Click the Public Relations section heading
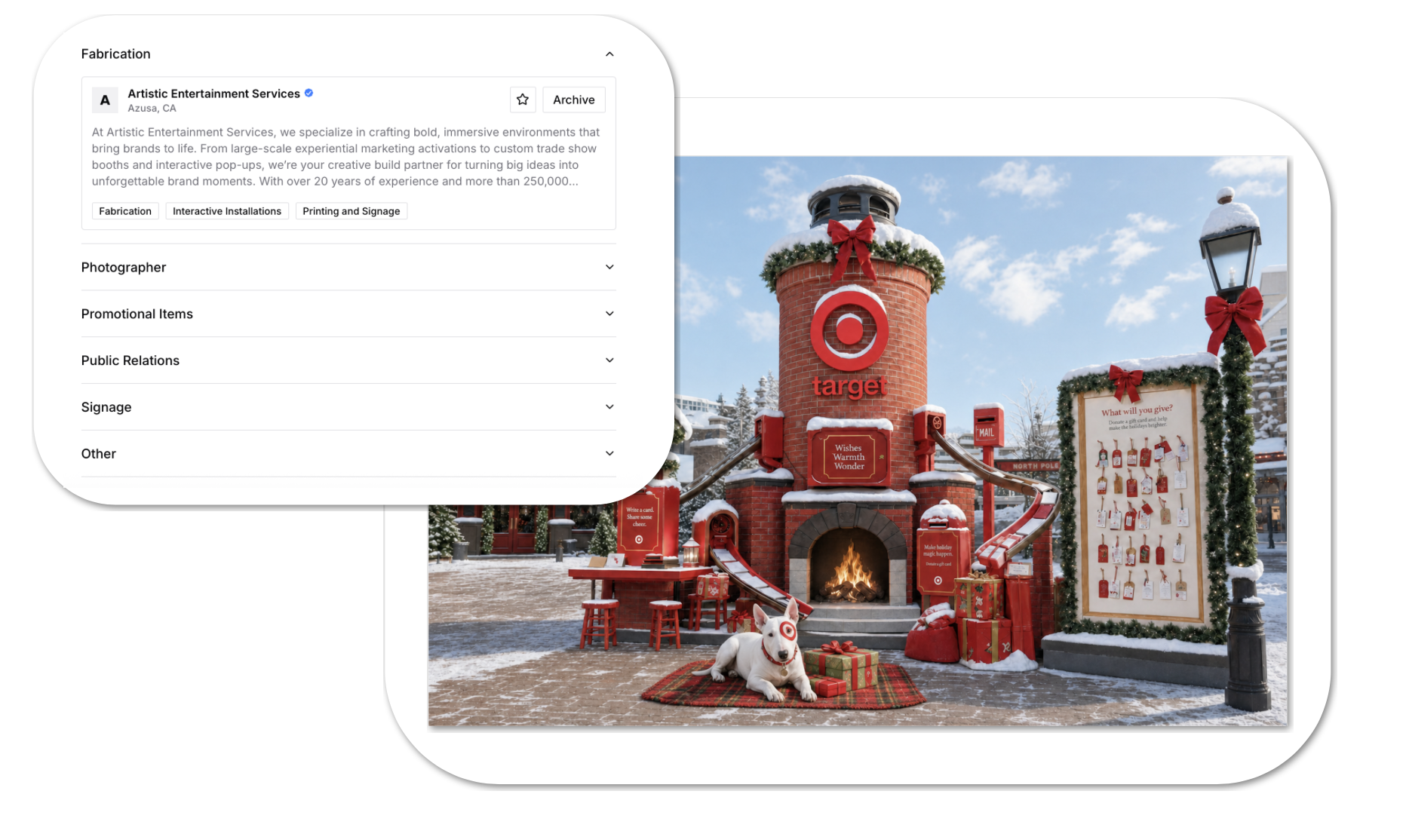The width and height of the screenshot is (1406, 840). 130,360
